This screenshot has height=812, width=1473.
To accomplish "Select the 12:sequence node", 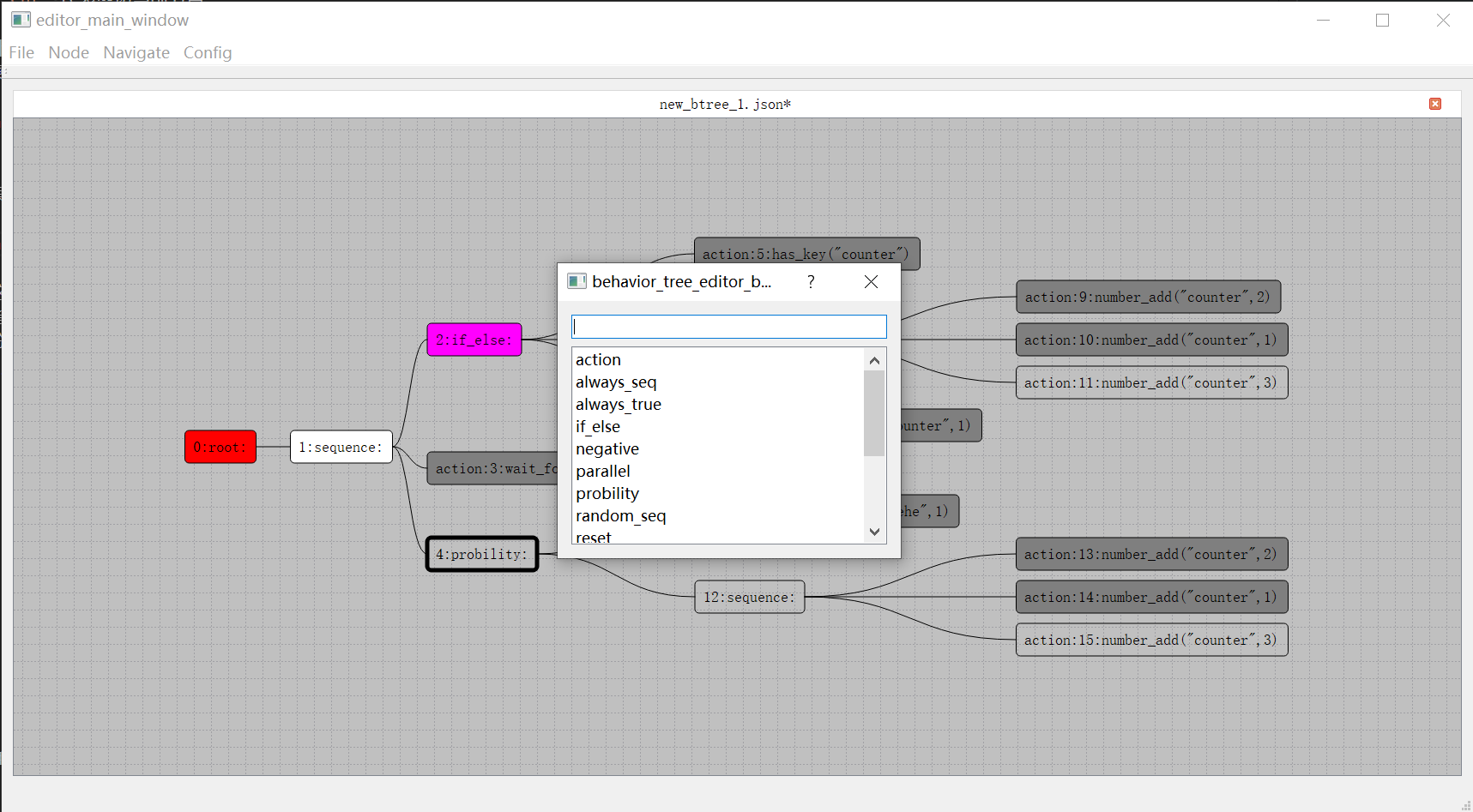I will coord(749,597).
